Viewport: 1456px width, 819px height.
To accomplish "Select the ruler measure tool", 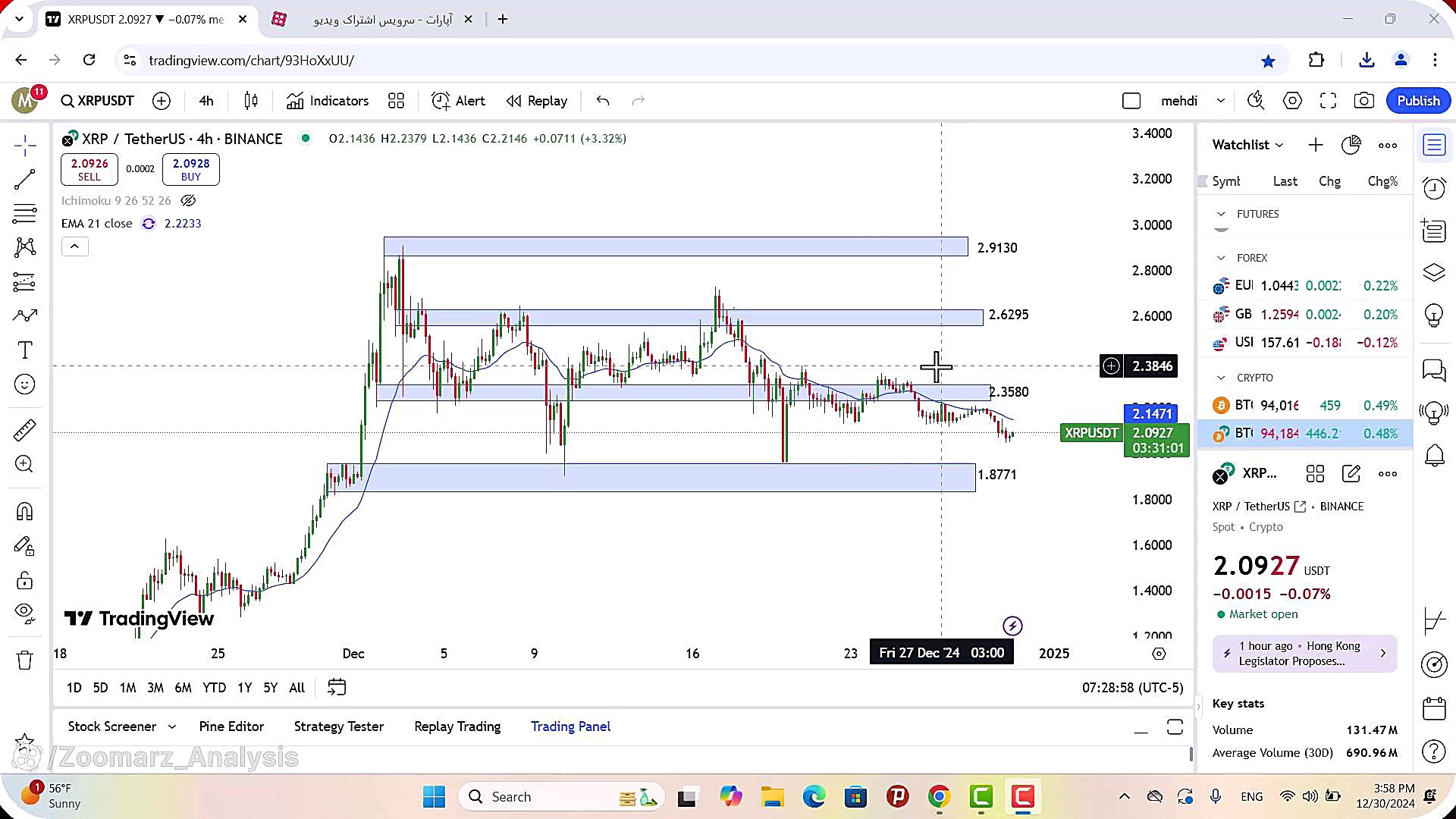I will point(24,430).
